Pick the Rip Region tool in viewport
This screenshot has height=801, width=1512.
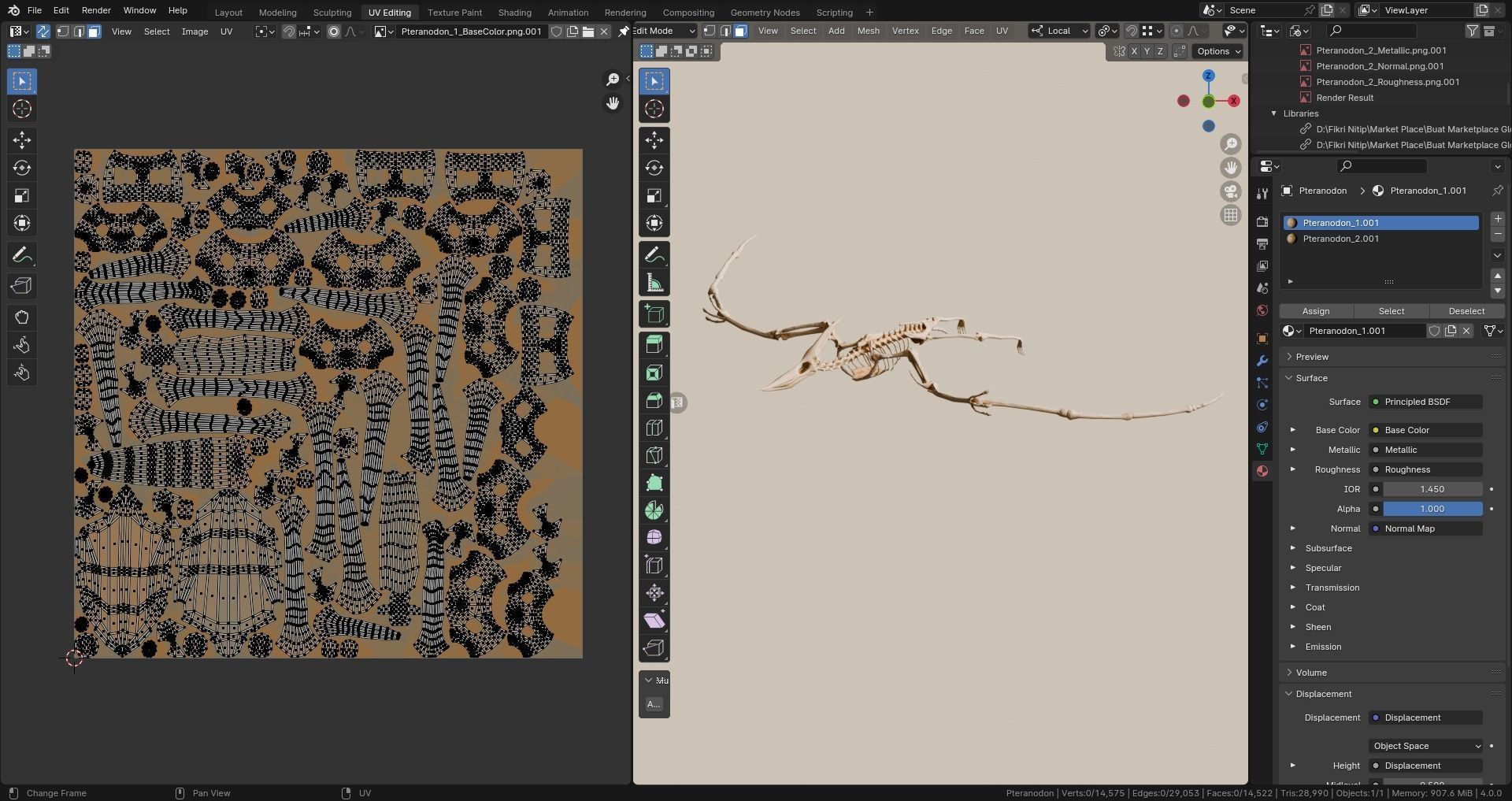click(x=654, y=648)
